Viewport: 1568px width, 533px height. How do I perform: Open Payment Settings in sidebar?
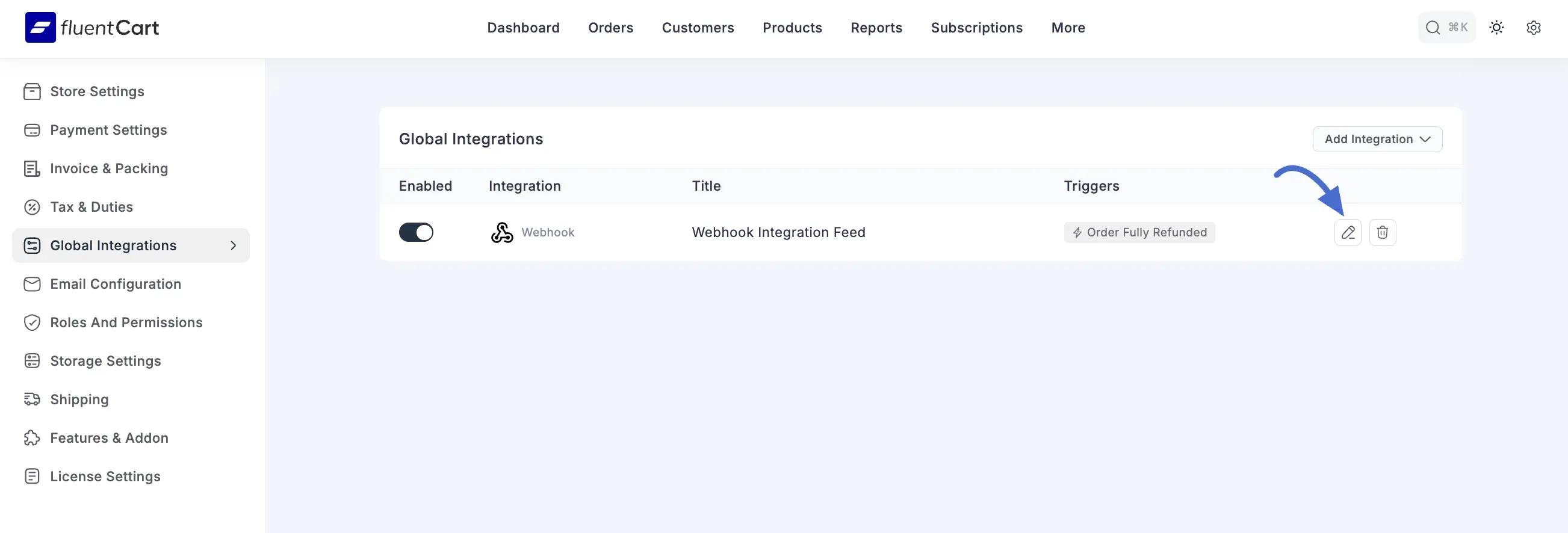tap(108, 130)
